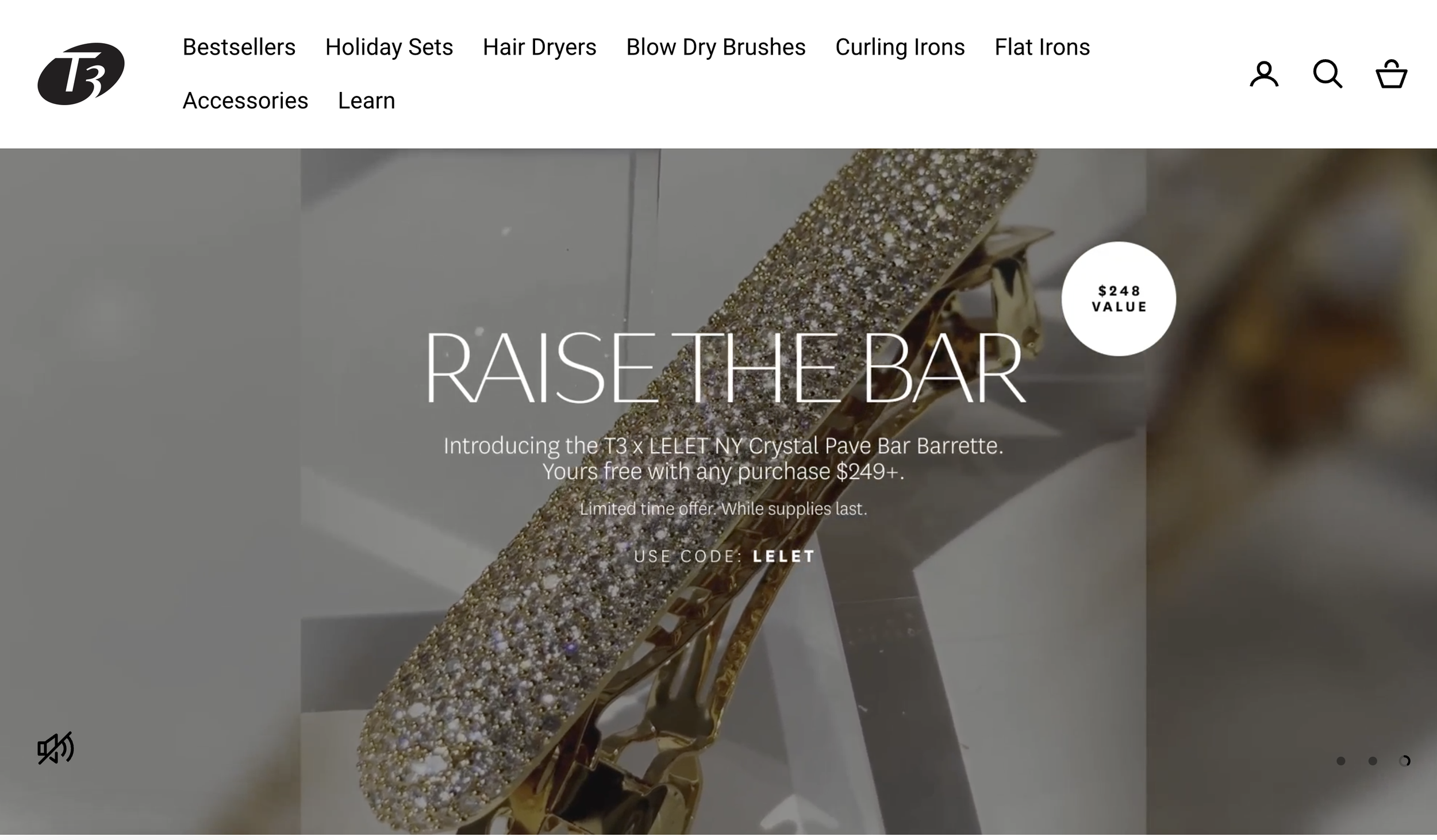Click the Crystal Pave Bar Barrette description
Screen dimensions: 1437x840
[x=723, y=458]
